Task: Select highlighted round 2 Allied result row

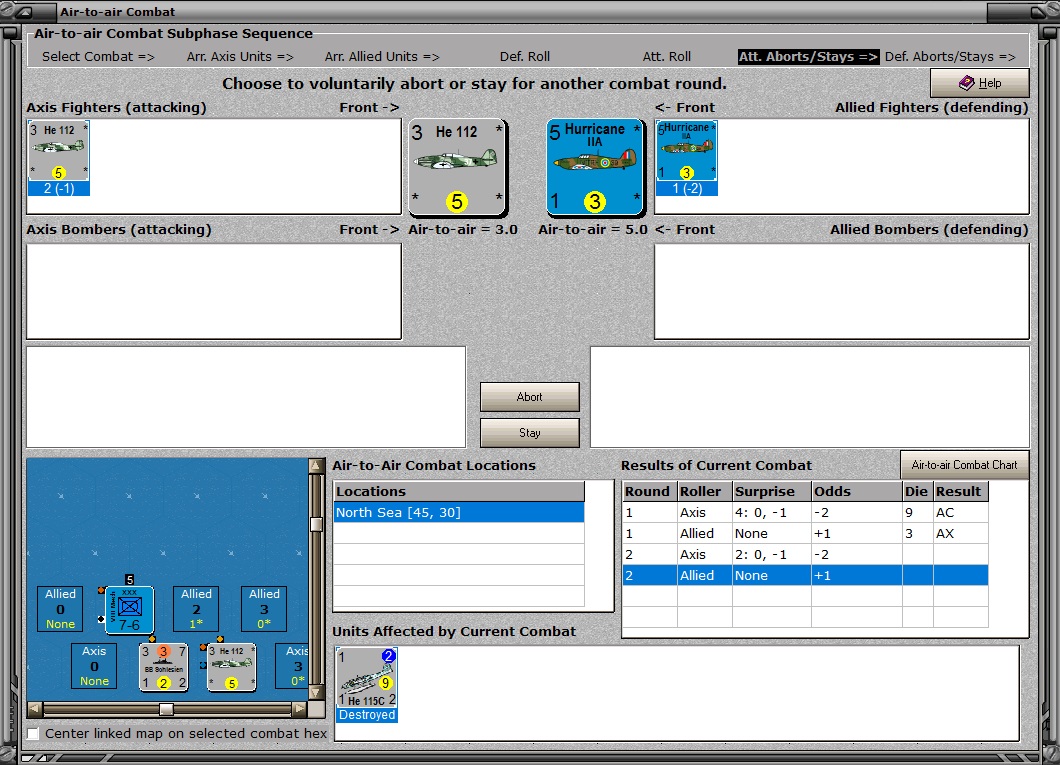Action: point(805,575)
